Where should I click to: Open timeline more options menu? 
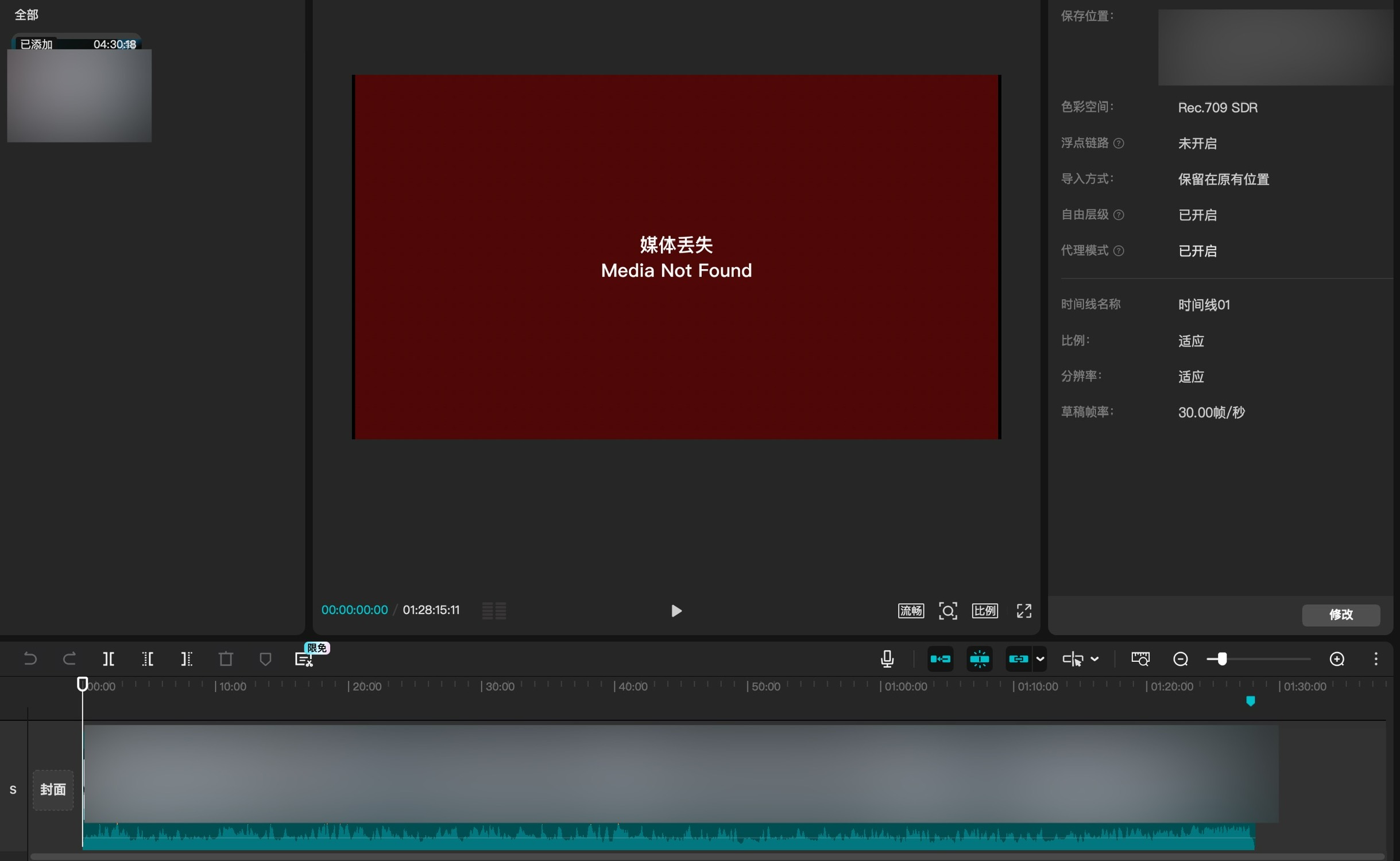pos(1376,659)
